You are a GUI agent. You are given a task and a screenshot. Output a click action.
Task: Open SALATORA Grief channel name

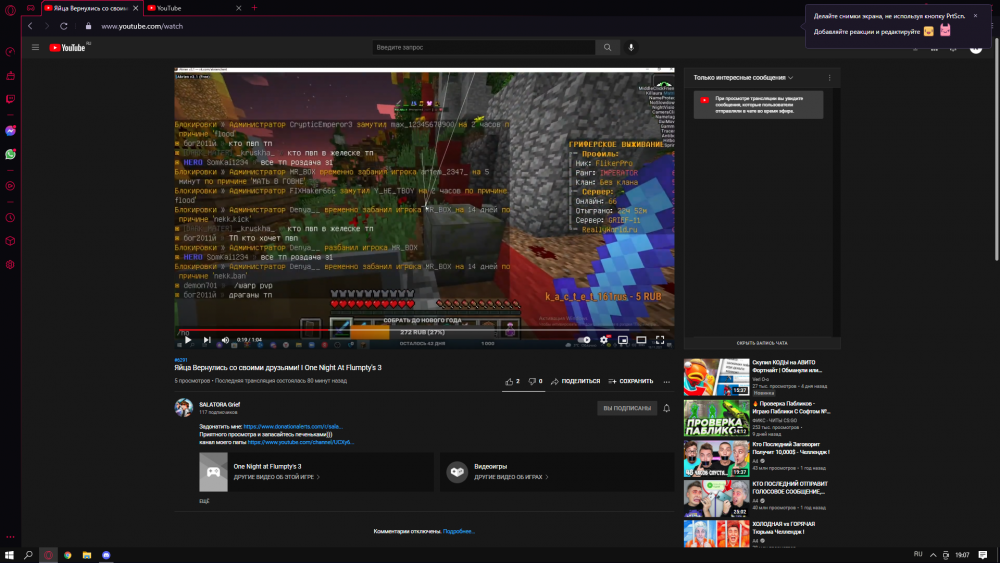point(219,404)
